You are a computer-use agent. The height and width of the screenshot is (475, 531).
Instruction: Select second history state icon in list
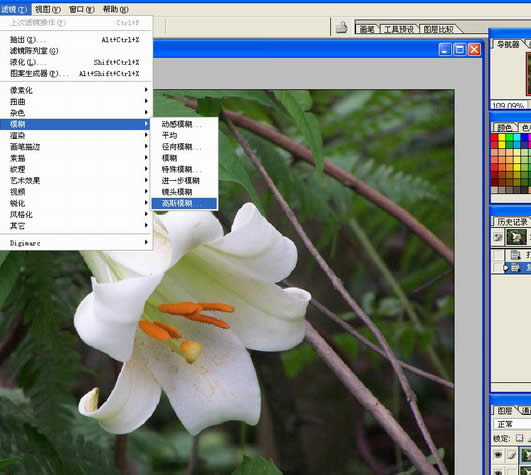click(515, 267)
